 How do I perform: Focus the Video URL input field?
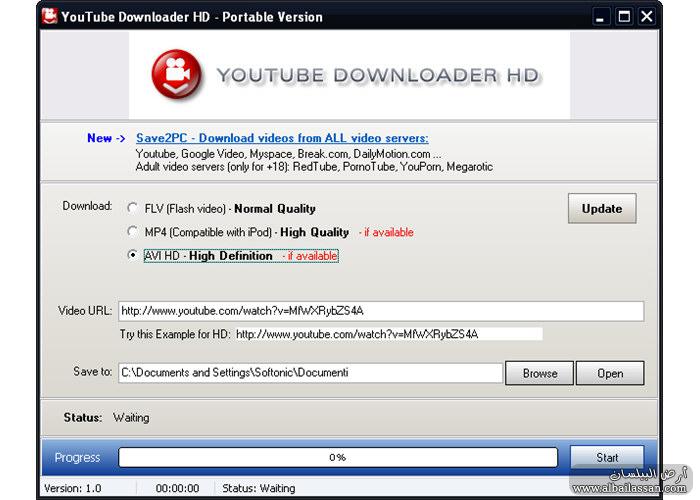click(381, 311)
